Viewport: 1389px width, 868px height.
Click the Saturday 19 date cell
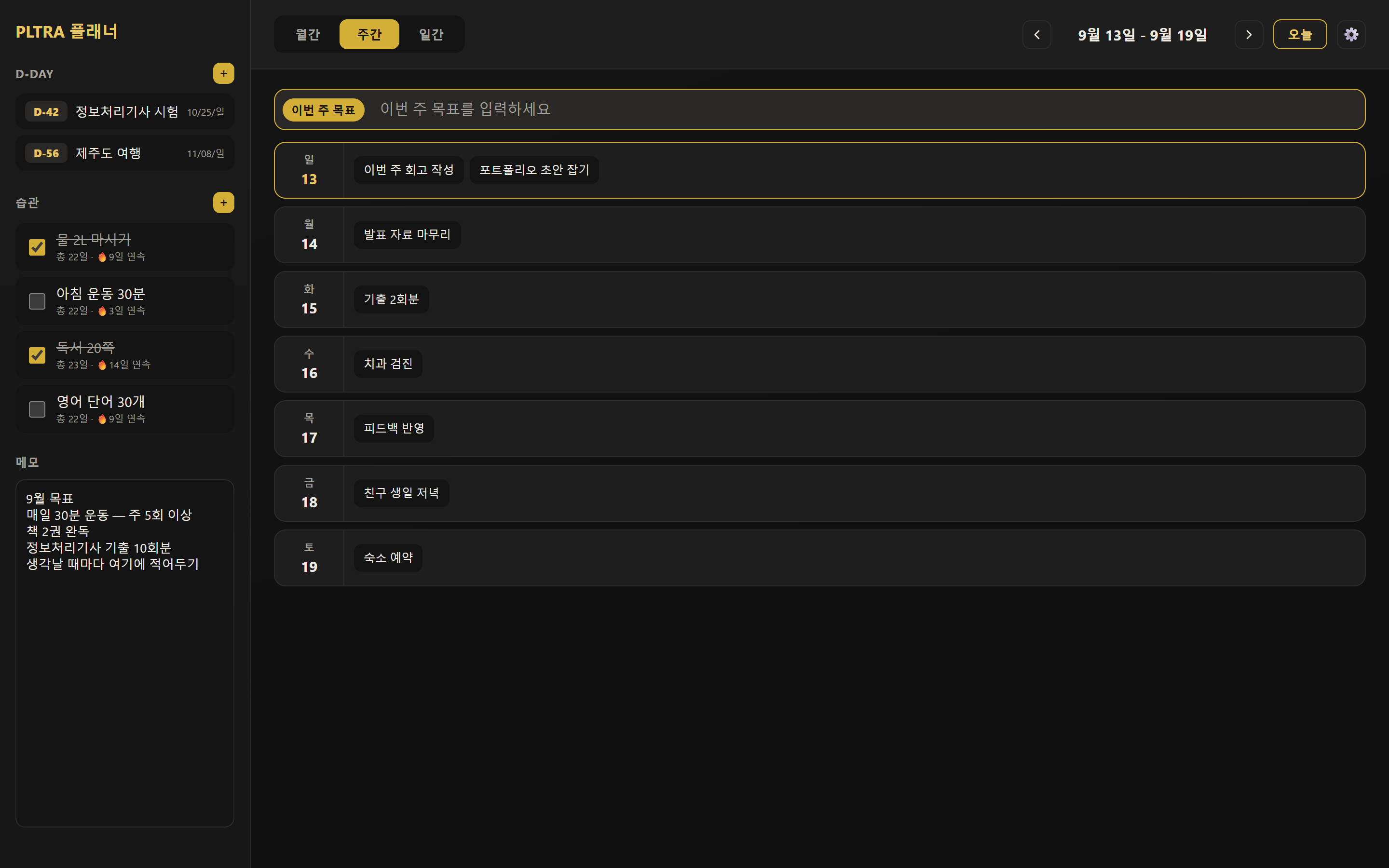[x=309, y=558]
